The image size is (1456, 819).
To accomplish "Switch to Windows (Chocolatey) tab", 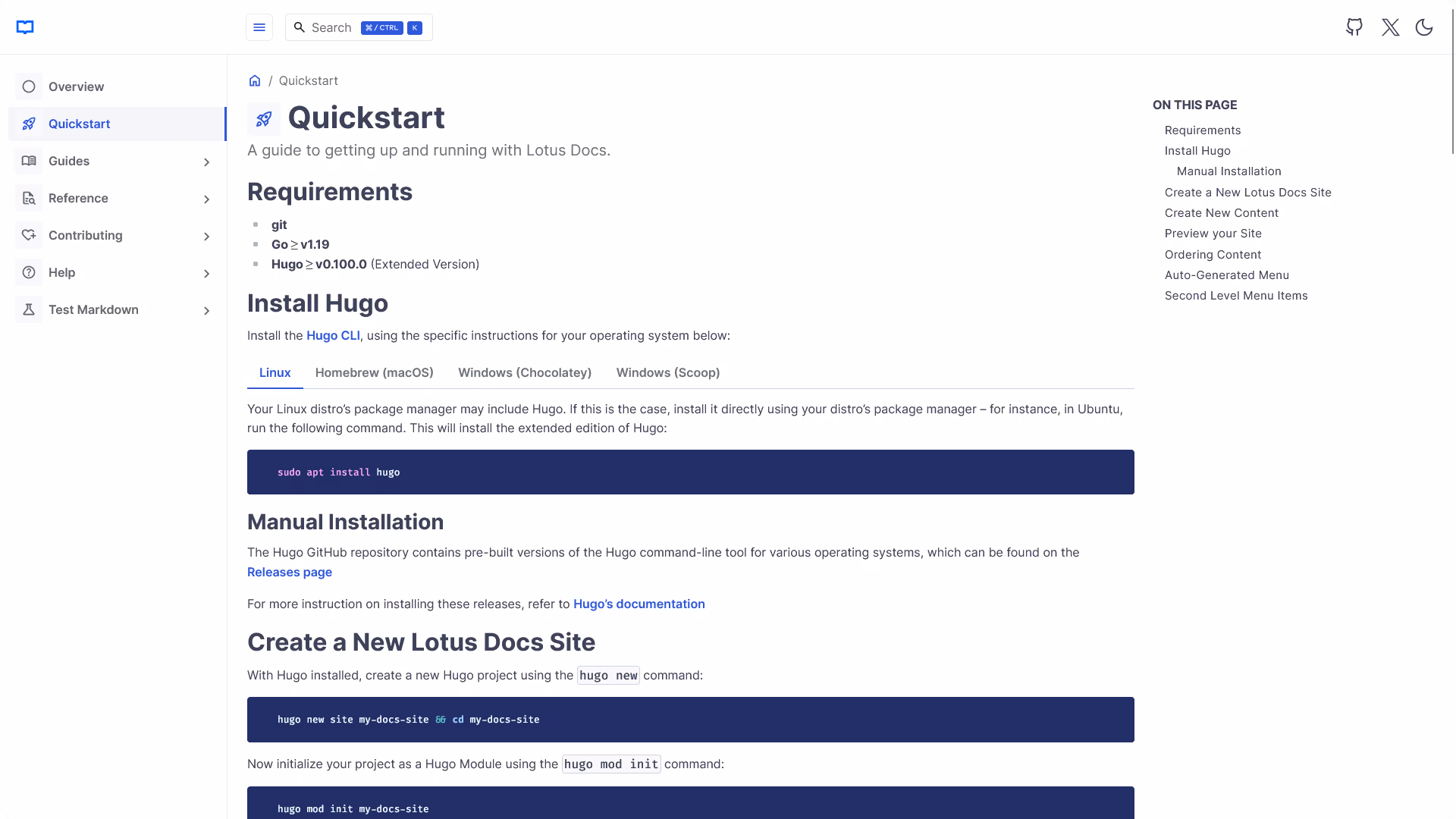I will [x=525, y=372].
